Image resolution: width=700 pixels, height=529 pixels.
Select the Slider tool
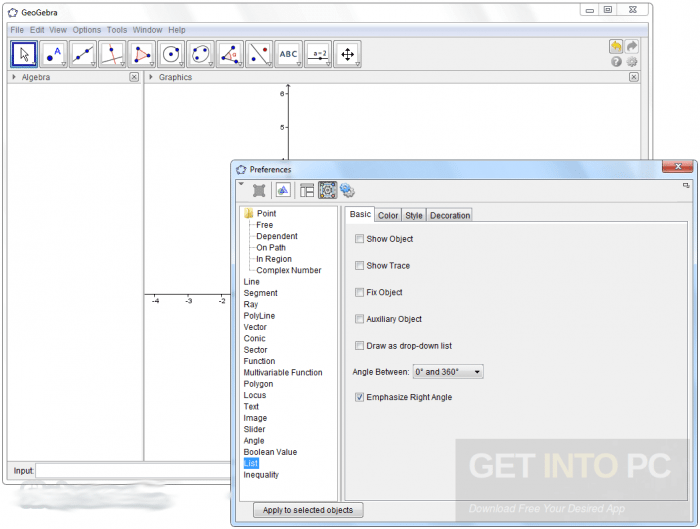click(318, 54)
